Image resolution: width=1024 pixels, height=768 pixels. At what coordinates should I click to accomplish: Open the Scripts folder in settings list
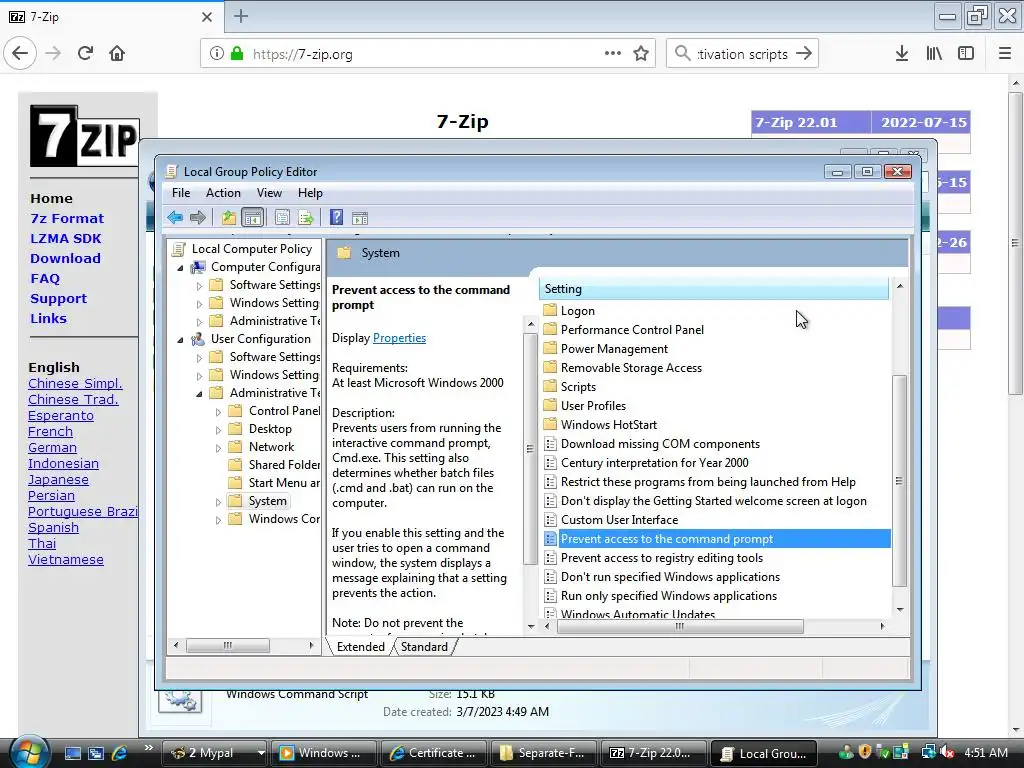[578, 387]
